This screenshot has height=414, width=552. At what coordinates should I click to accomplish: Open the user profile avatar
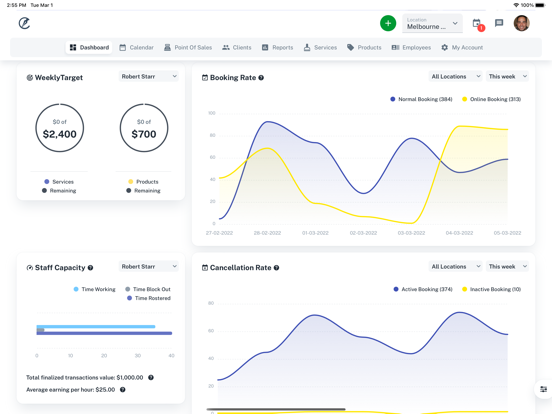point(521,23)
